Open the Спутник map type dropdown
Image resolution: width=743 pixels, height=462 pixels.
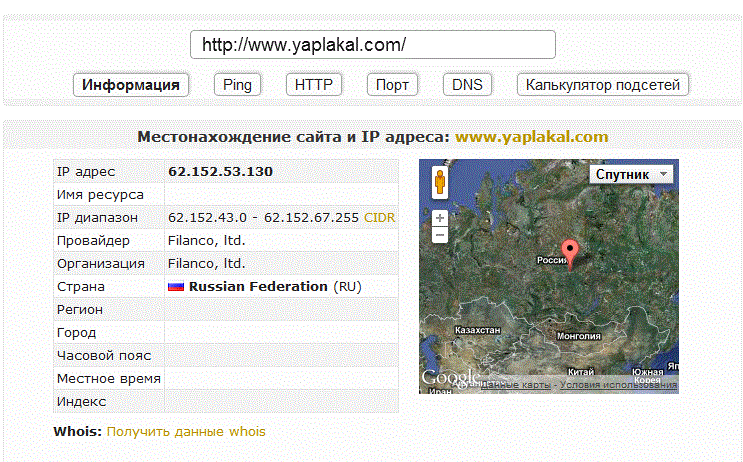click(x=631, y=174)
